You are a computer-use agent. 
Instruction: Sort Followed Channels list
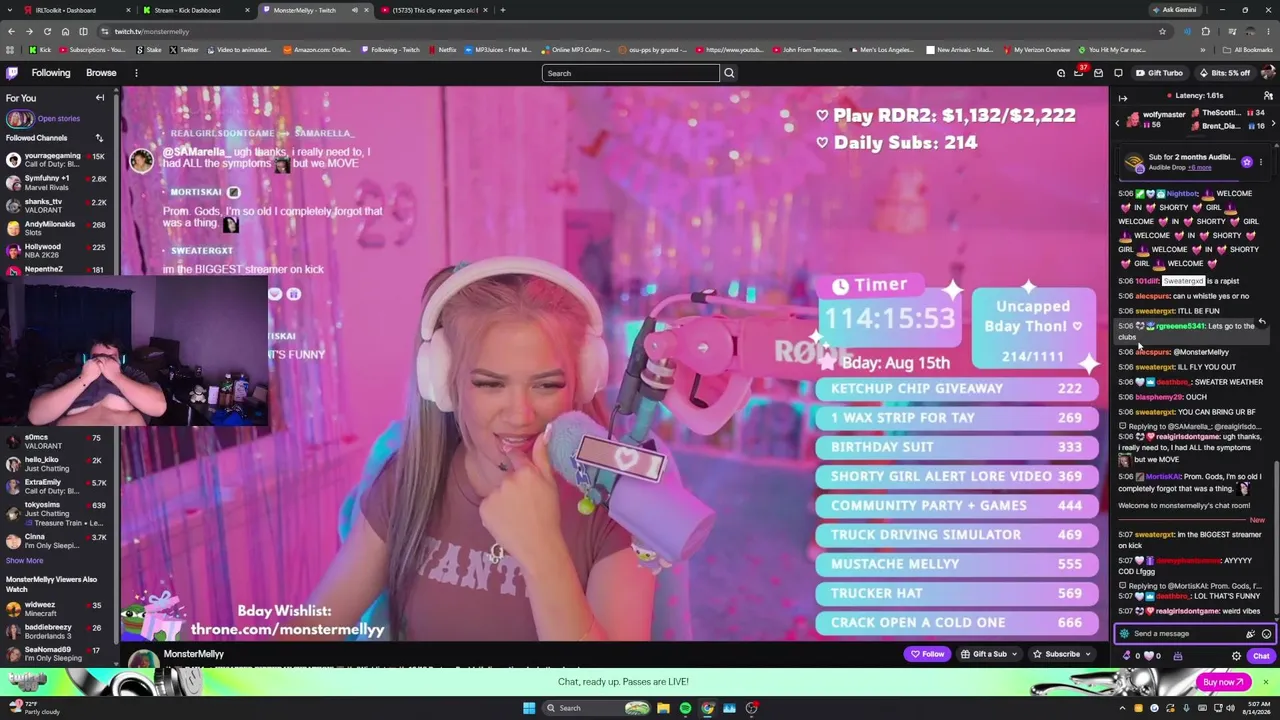tap(99, 138)
